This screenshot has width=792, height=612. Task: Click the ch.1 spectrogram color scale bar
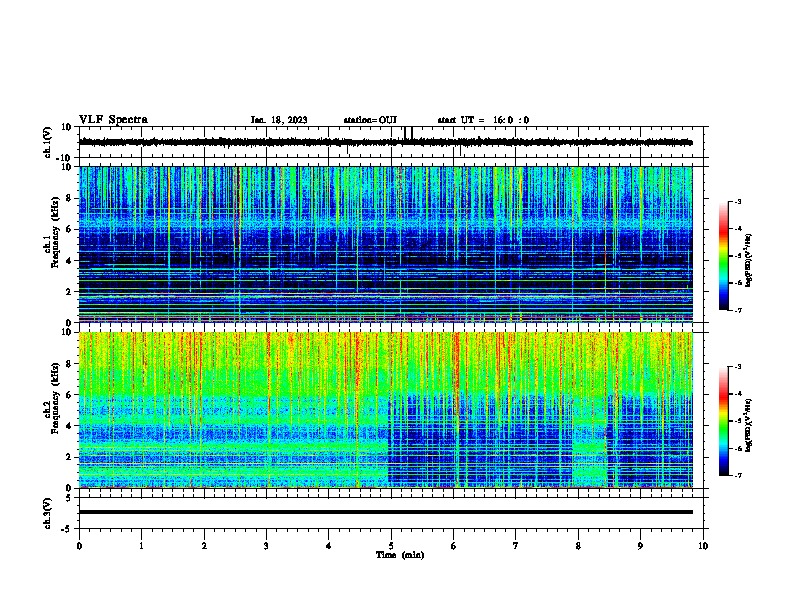pos(724,256)
